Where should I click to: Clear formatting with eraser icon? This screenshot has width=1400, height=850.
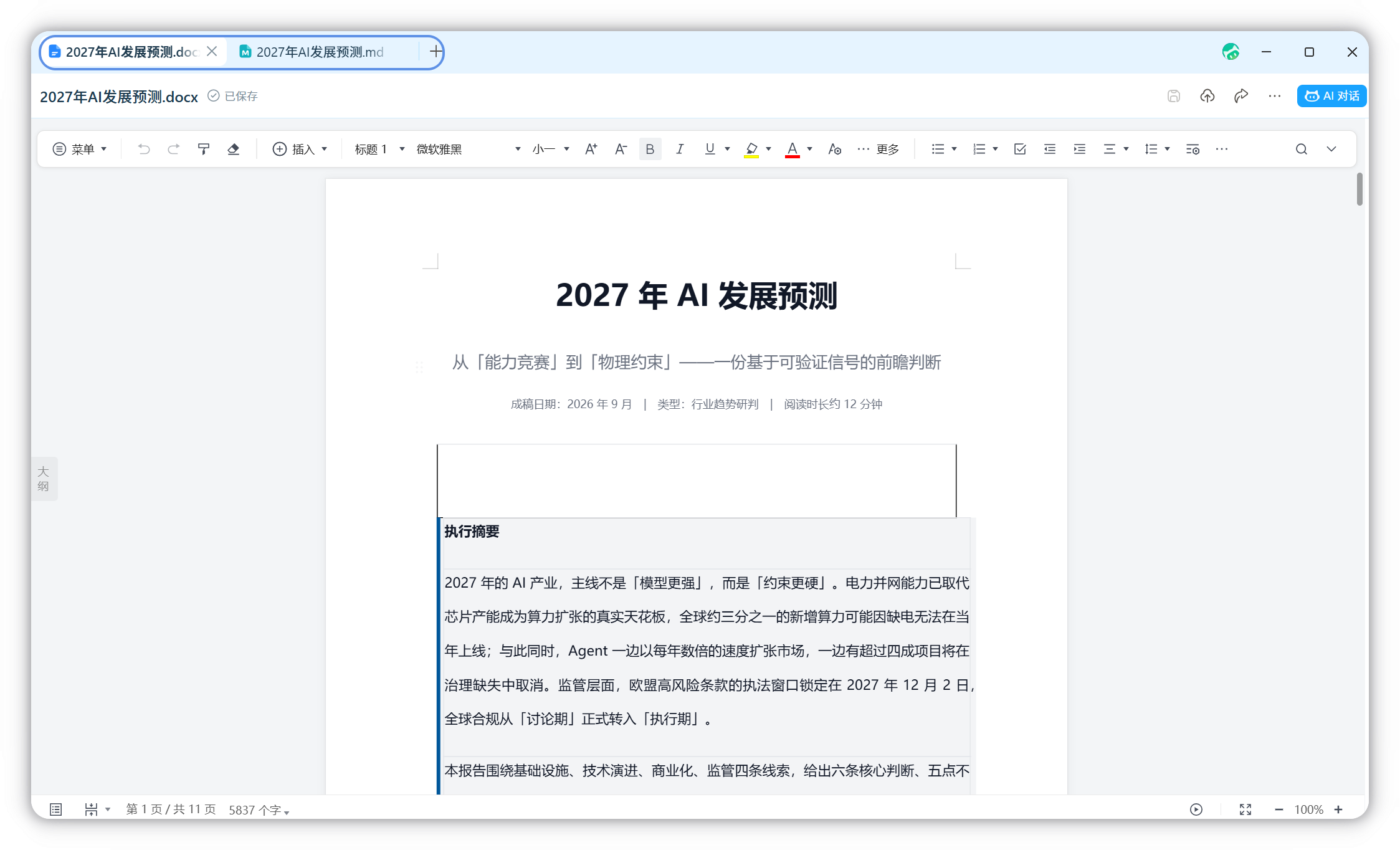234,149
